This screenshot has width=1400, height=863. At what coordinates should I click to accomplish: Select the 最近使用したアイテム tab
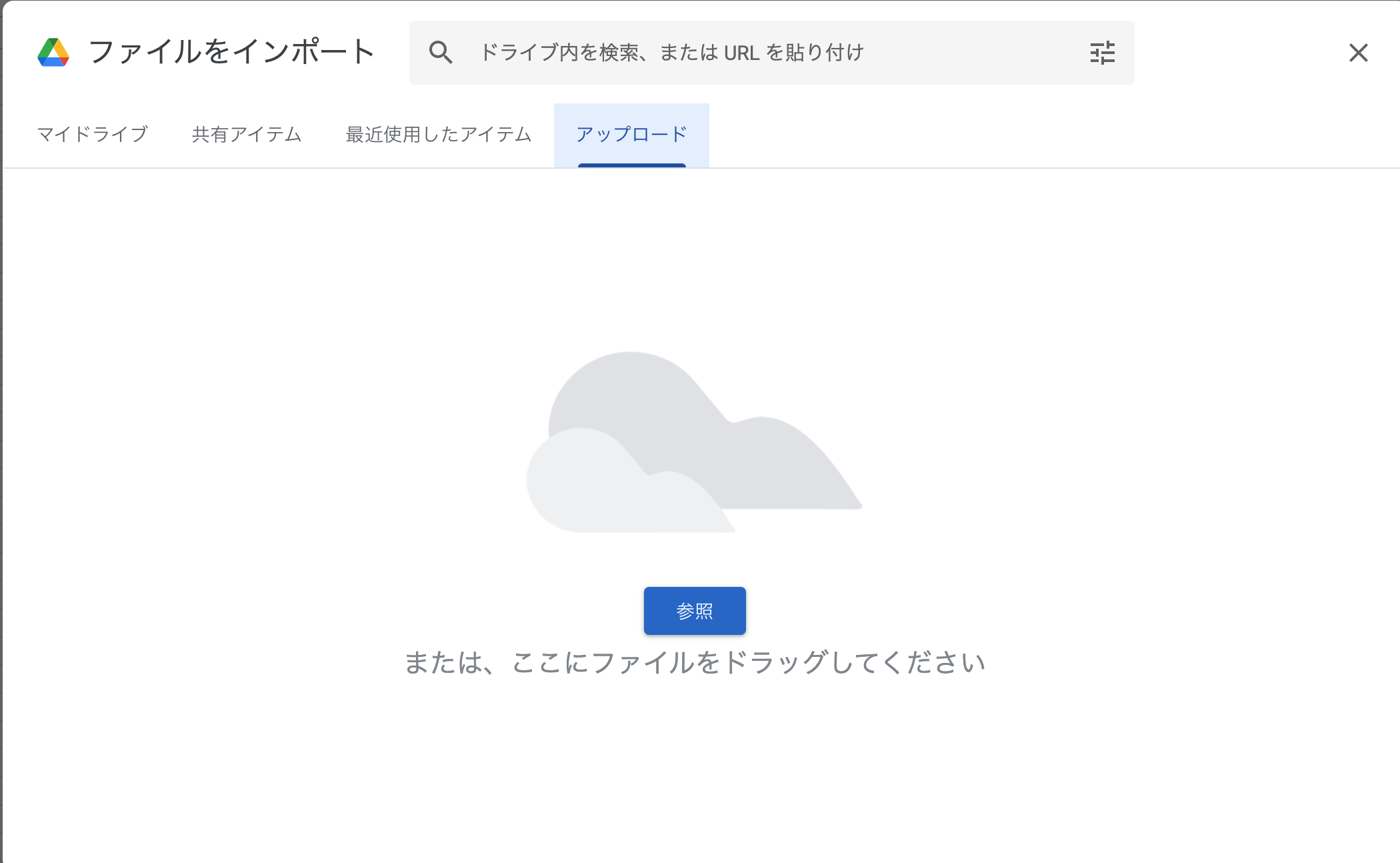coord(438,135)
